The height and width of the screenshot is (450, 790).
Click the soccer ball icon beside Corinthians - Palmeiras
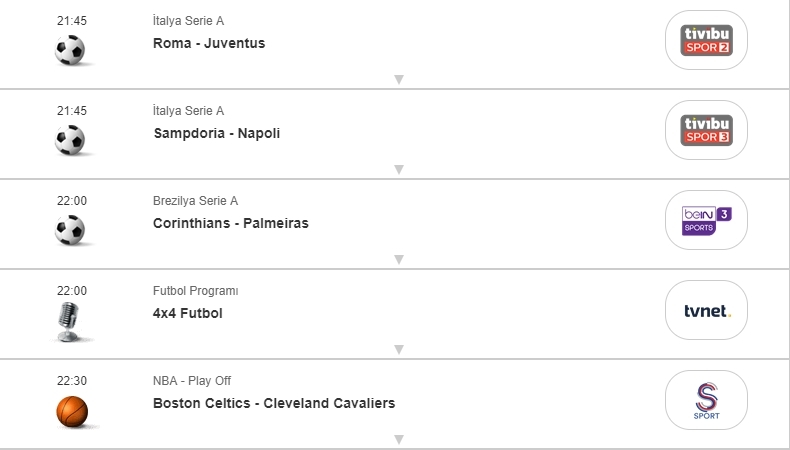pyautogui.click(x=70, y=230)
